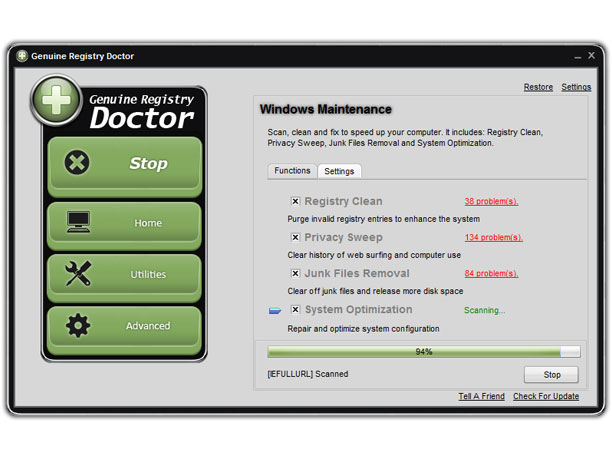Switch to the Functions tab
Image resolution: width=612 pixels, height=459 pixels.
292,171
